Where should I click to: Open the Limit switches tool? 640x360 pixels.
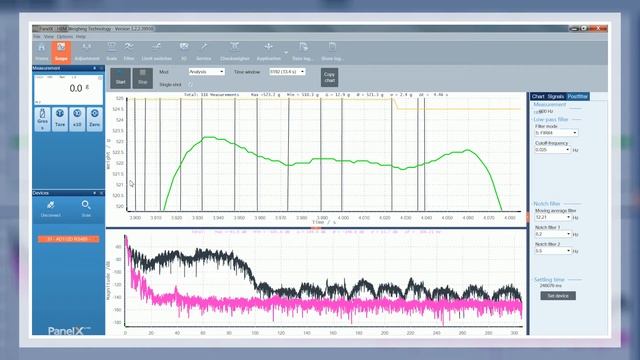[x=156, y=52]
